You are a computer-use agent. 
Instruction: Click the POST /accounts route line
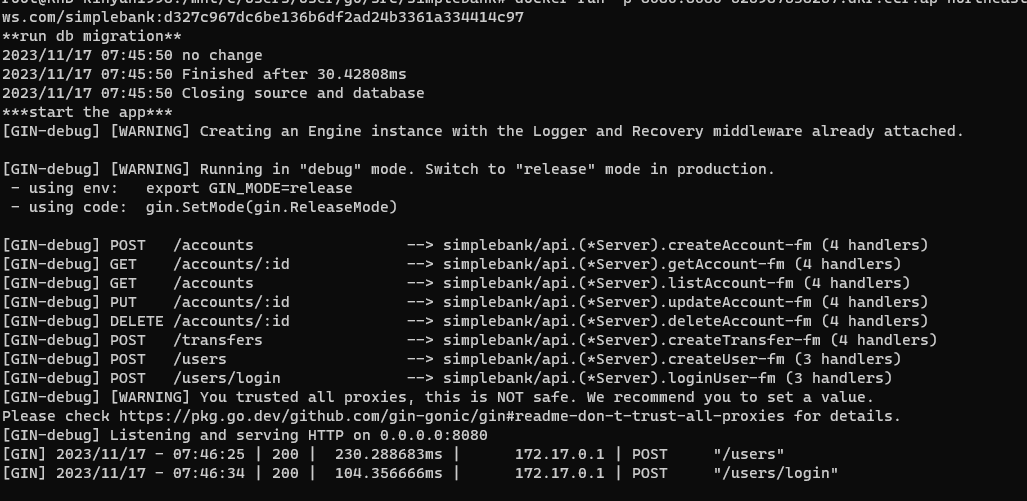[x=465, y=246]
